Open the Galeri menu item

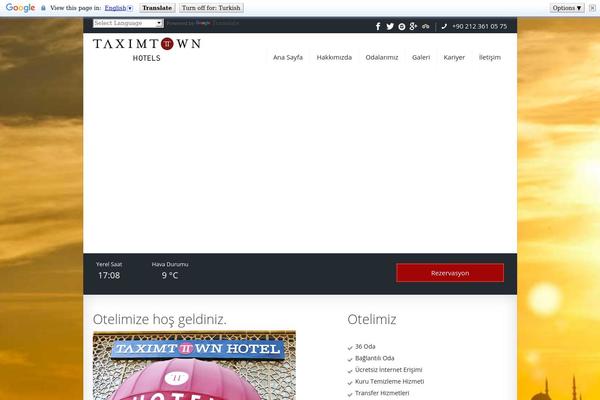point(421,57)
